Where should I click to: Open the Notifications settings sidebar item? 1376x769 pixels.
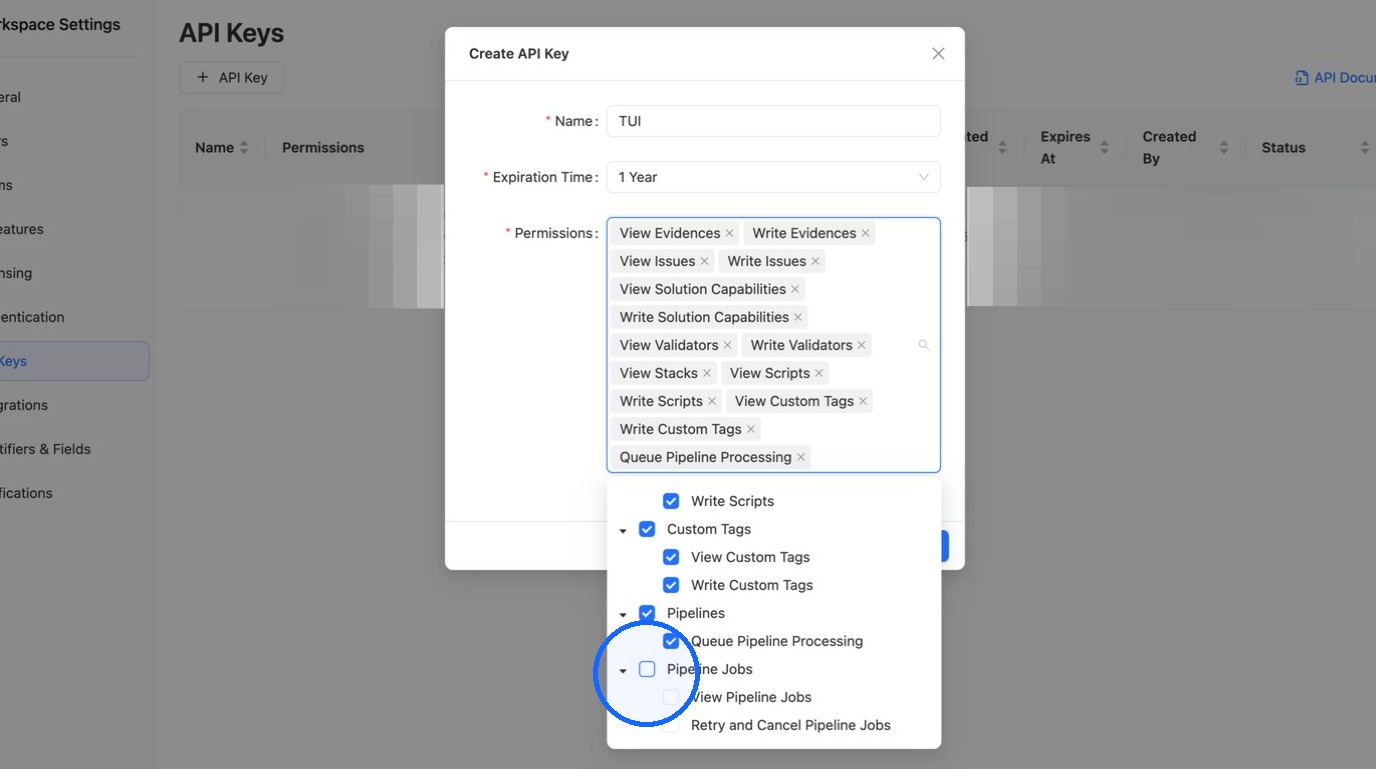(25, 493)
